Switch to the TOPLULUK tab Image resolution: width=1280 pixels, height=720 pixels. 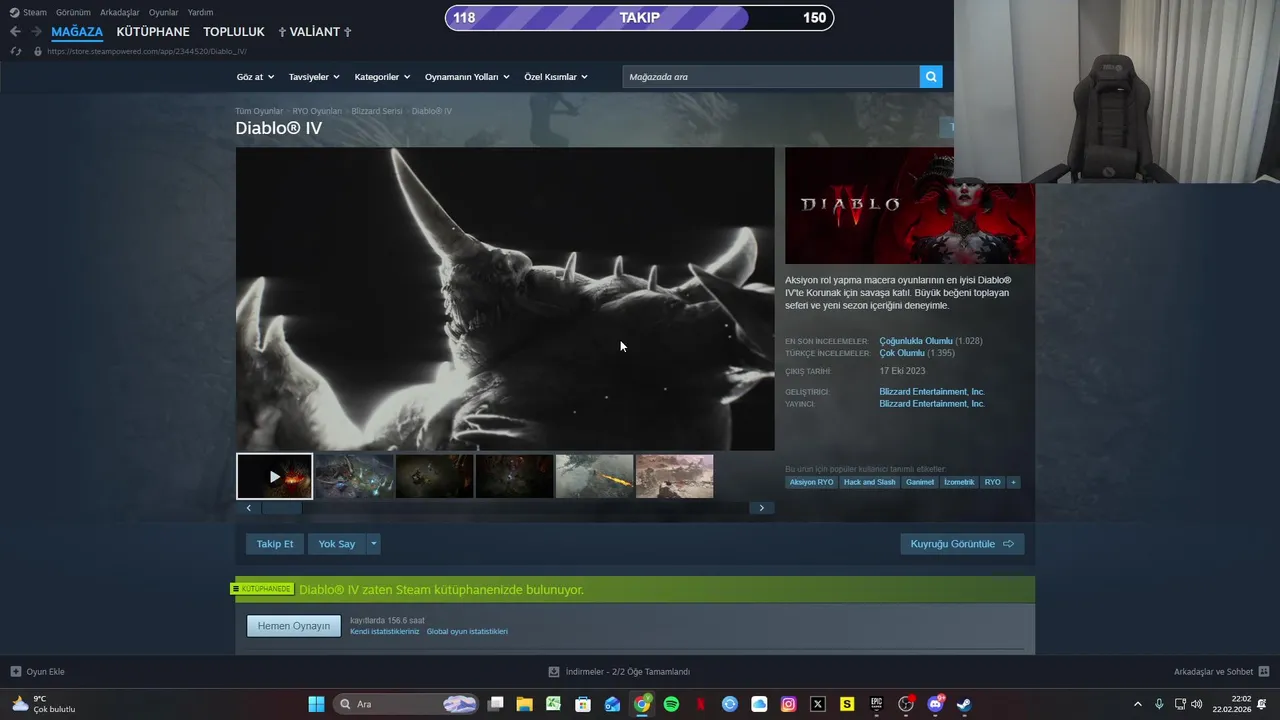point(234,32)
